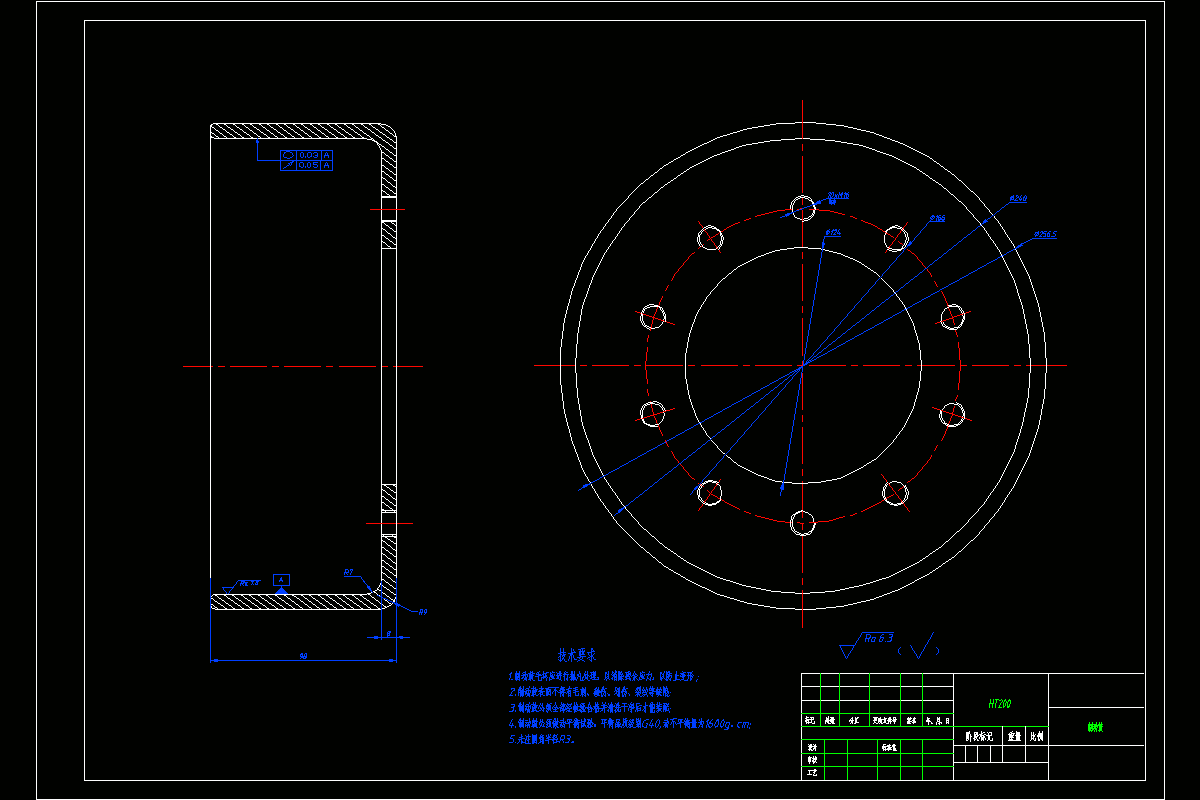Viewport: 1200px width, 800px height.
Task: Click the datum A symbol box
Action: (x=282, y=580)
